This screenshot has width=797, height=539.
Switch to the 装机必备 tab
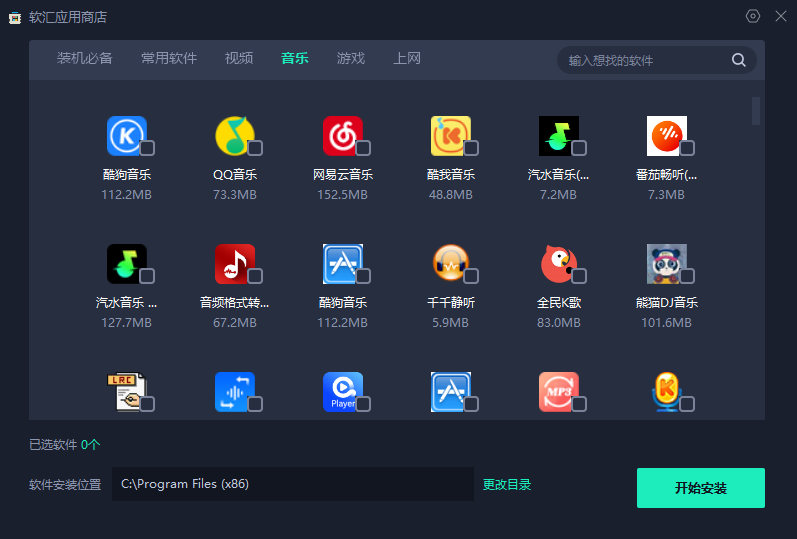point(84,58)
